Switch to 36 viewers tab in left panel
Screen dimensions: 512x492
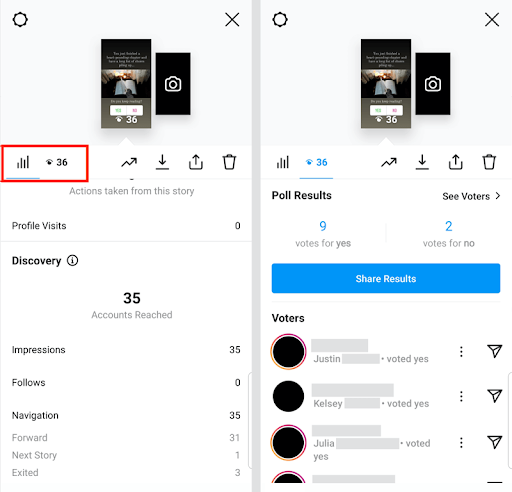click(x=57, y=162)
